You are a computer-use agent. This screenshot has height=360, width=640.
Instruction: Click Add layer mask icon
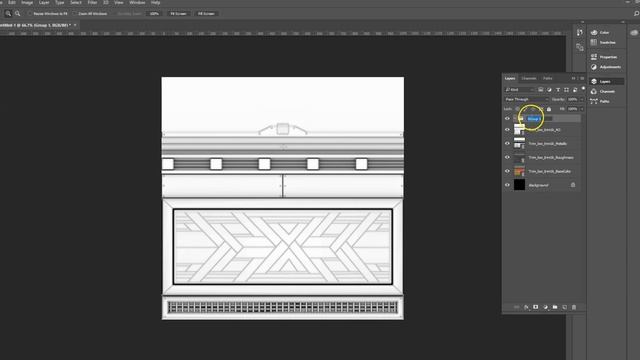pyautogui.click(x=536, y=307)
